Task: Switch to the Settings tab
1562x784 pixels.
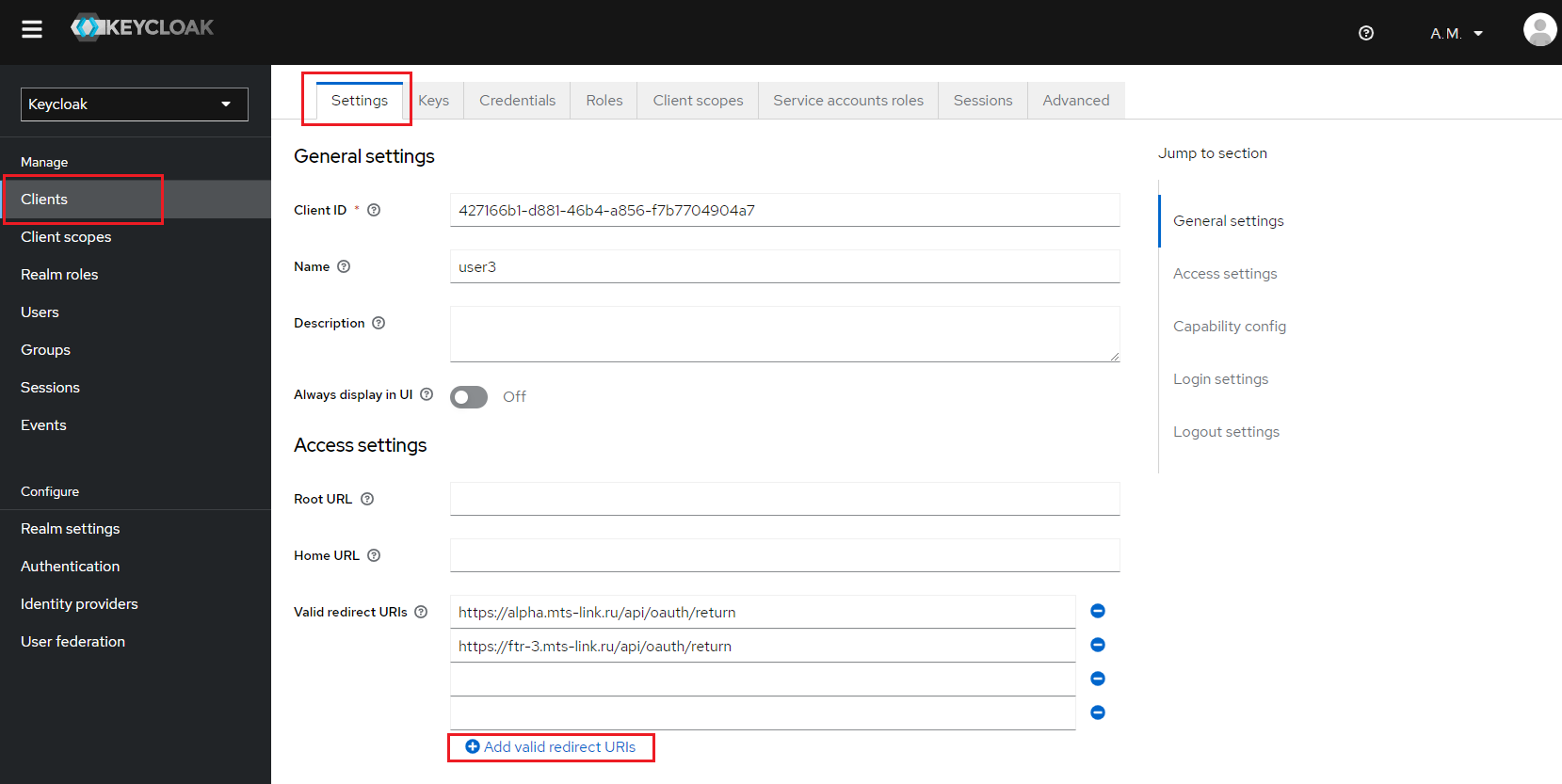Action: pyautogui.click(x=360, y=101)
